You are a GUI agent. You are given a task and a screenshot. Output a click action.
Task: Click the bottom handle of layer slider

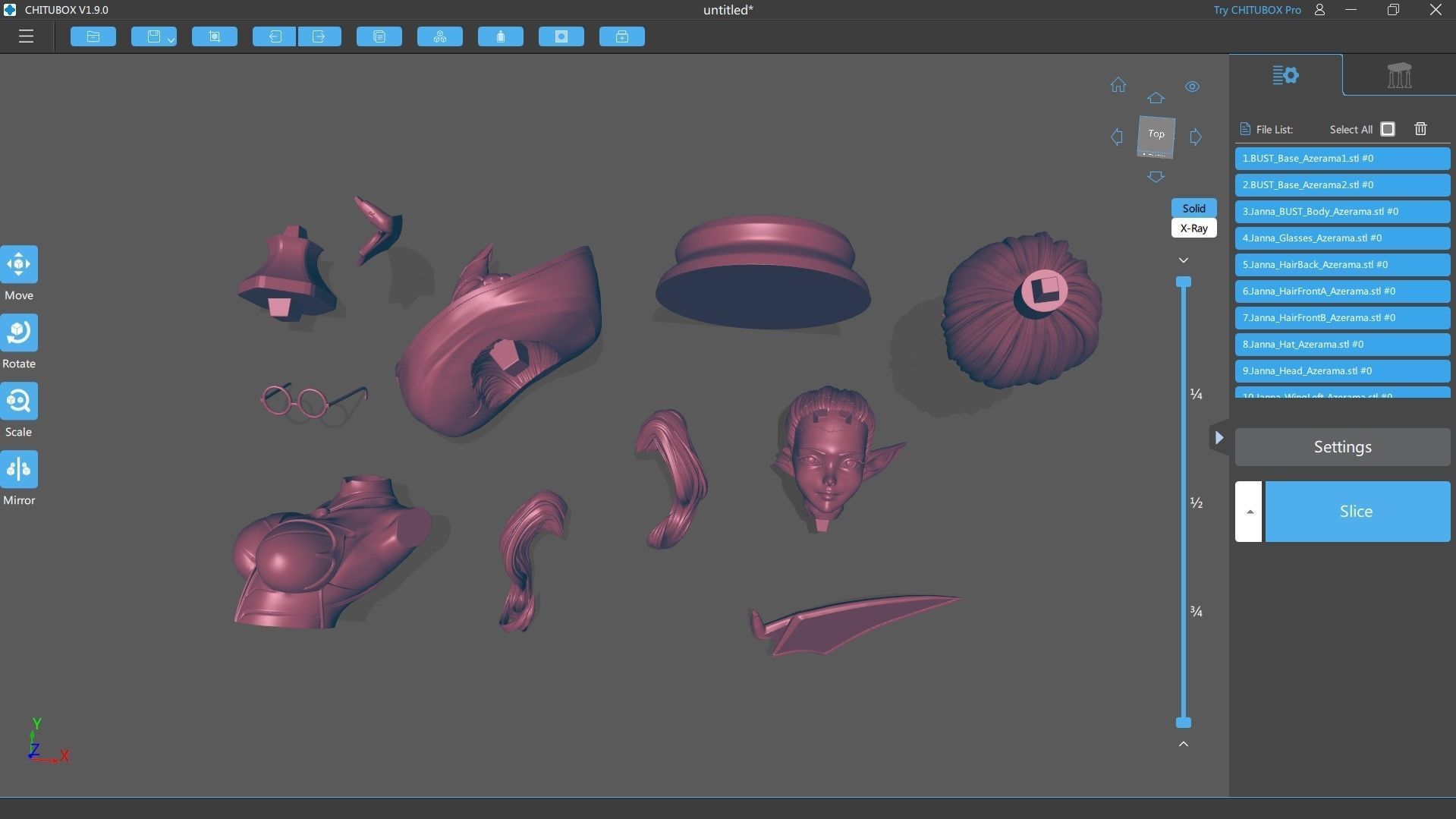(1184, 723)
